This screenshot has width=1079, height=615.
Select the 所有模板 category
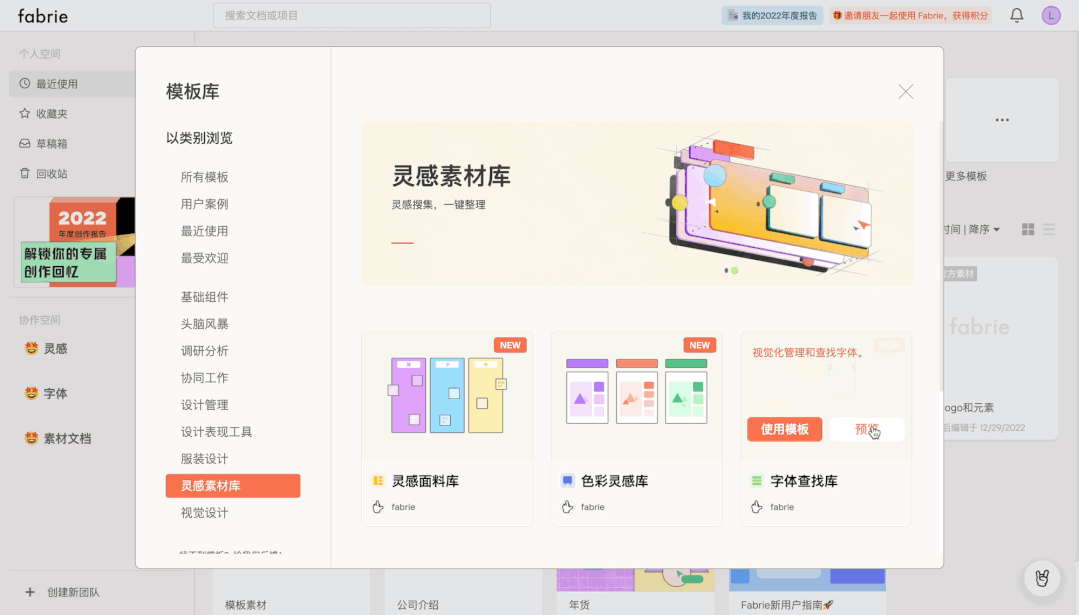point(204,177)
